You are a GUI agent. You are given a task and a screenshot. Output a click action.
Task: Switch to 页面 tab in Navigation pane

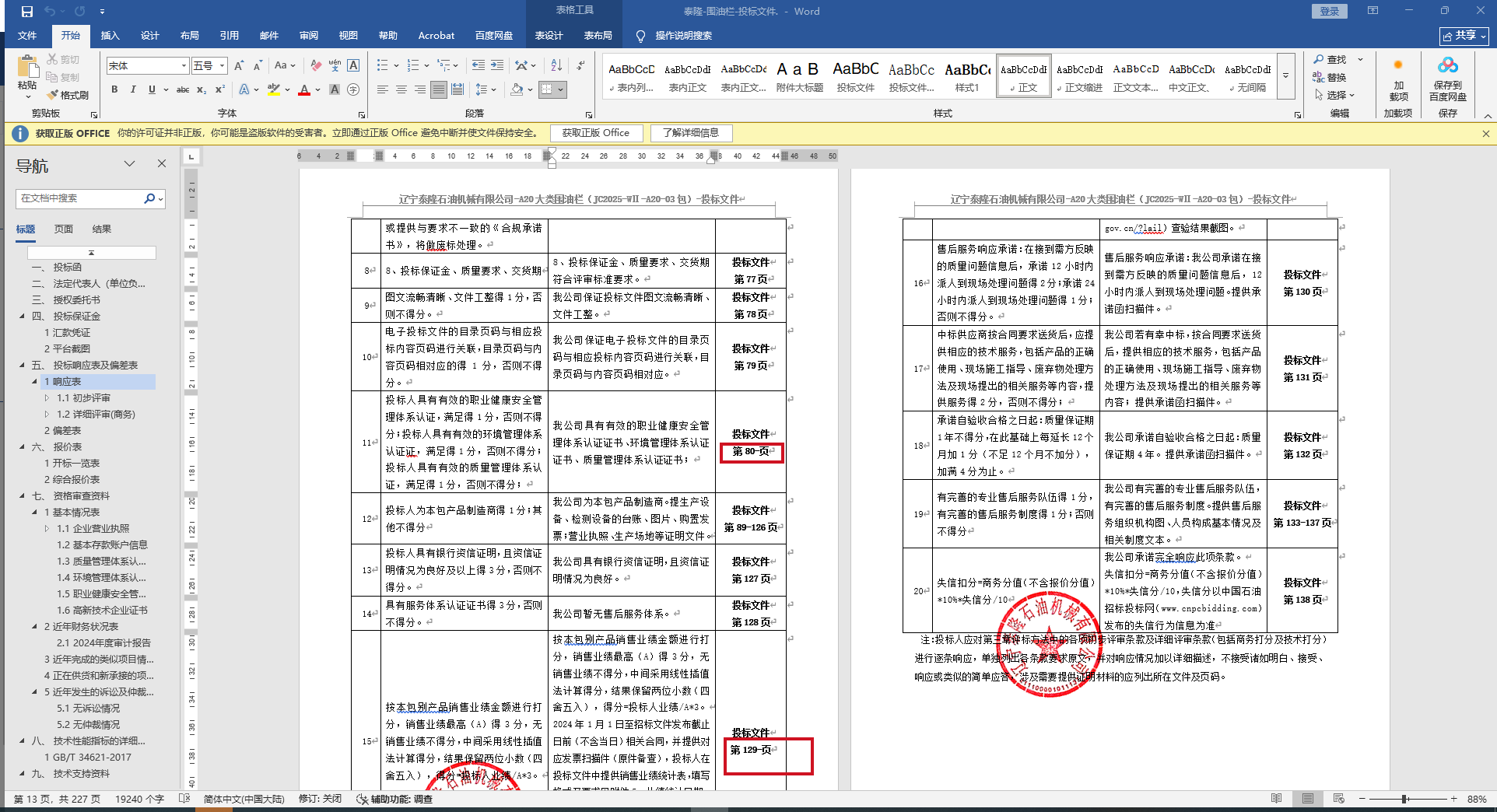(x=64, y=229)
